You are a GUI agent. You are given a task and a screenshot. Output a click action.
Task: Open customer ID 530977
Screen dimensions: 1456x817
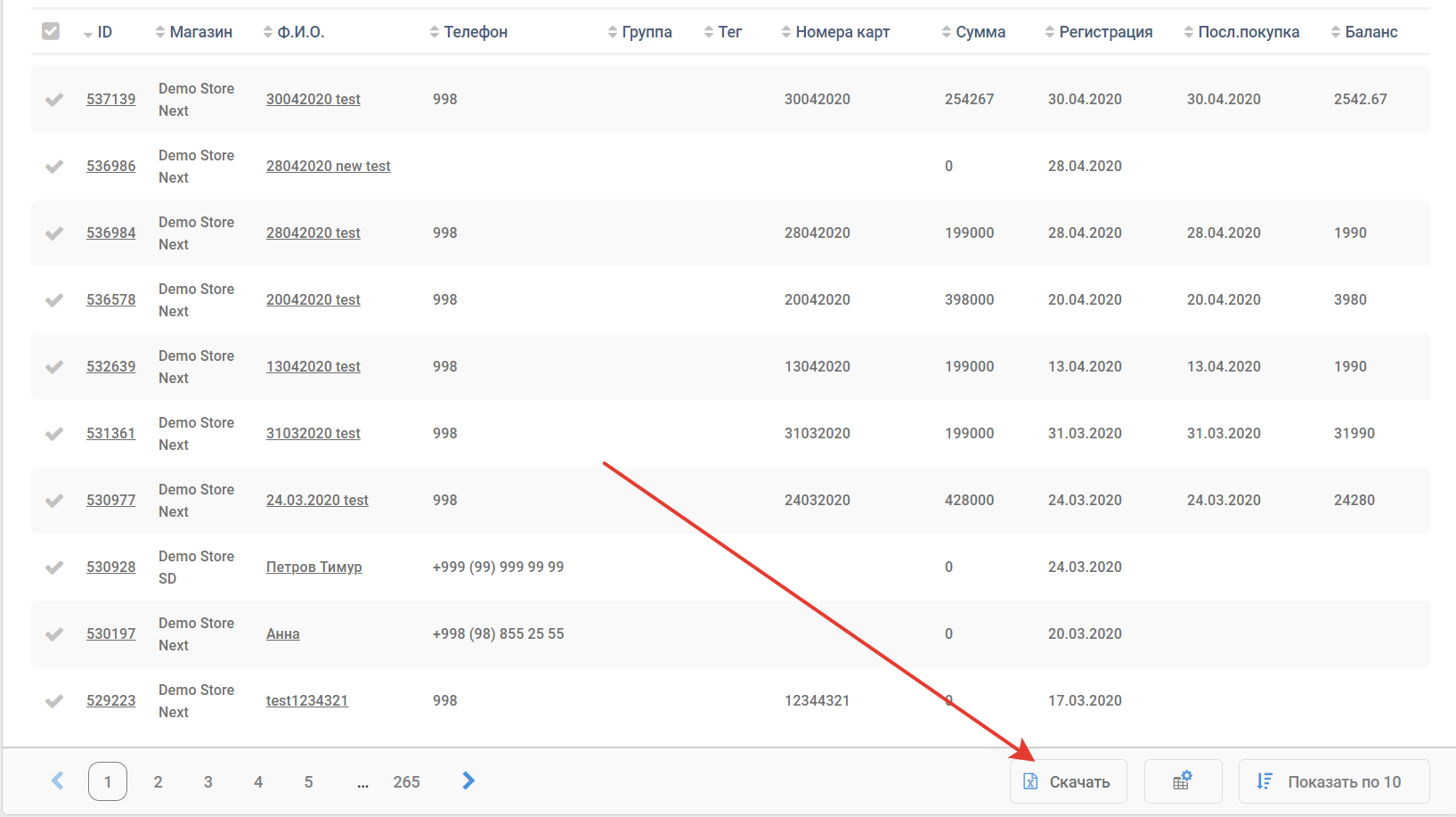coord(111,500)
